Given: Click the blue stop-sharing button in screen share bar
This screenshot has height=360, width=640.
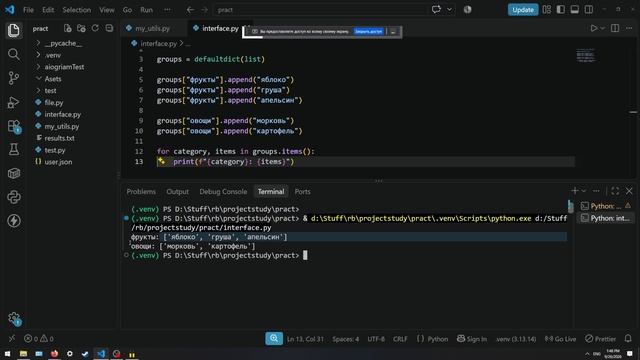Looking at the screenshot, I should click(x=369, y=31).
